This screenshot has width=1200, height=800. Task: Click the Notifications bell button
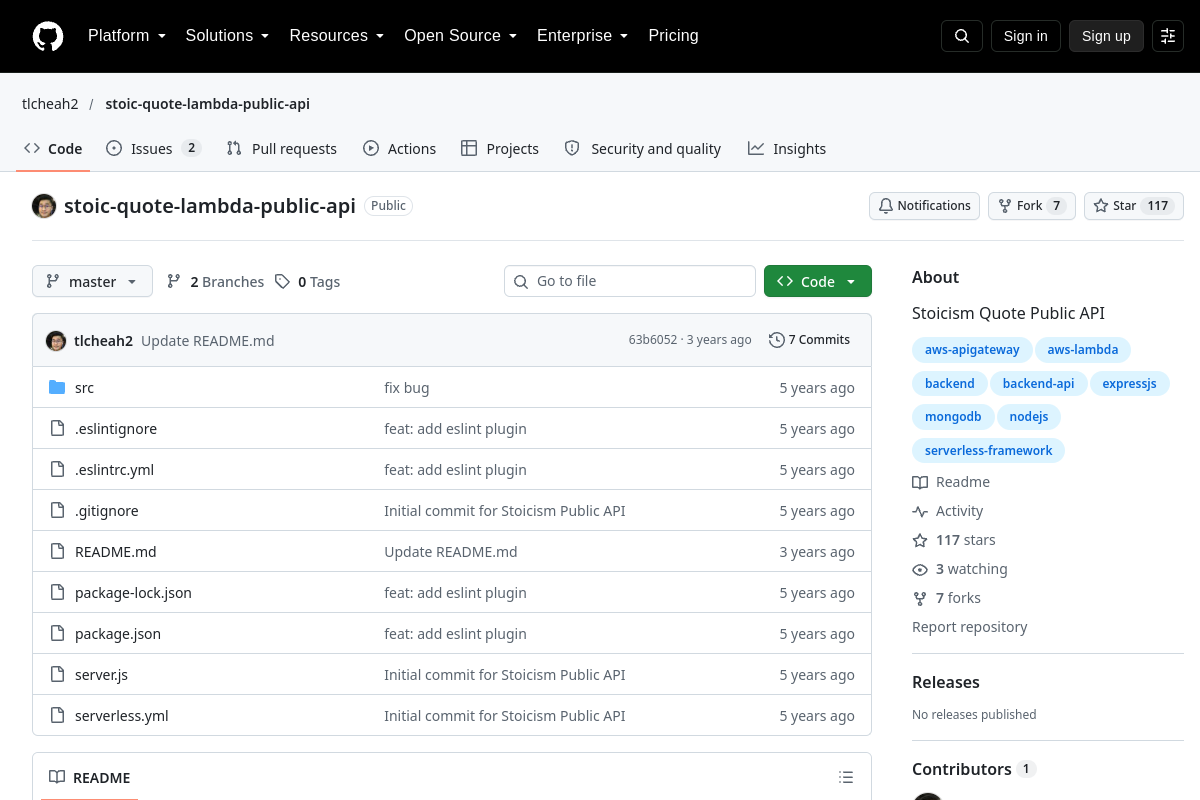pos(924,206)
